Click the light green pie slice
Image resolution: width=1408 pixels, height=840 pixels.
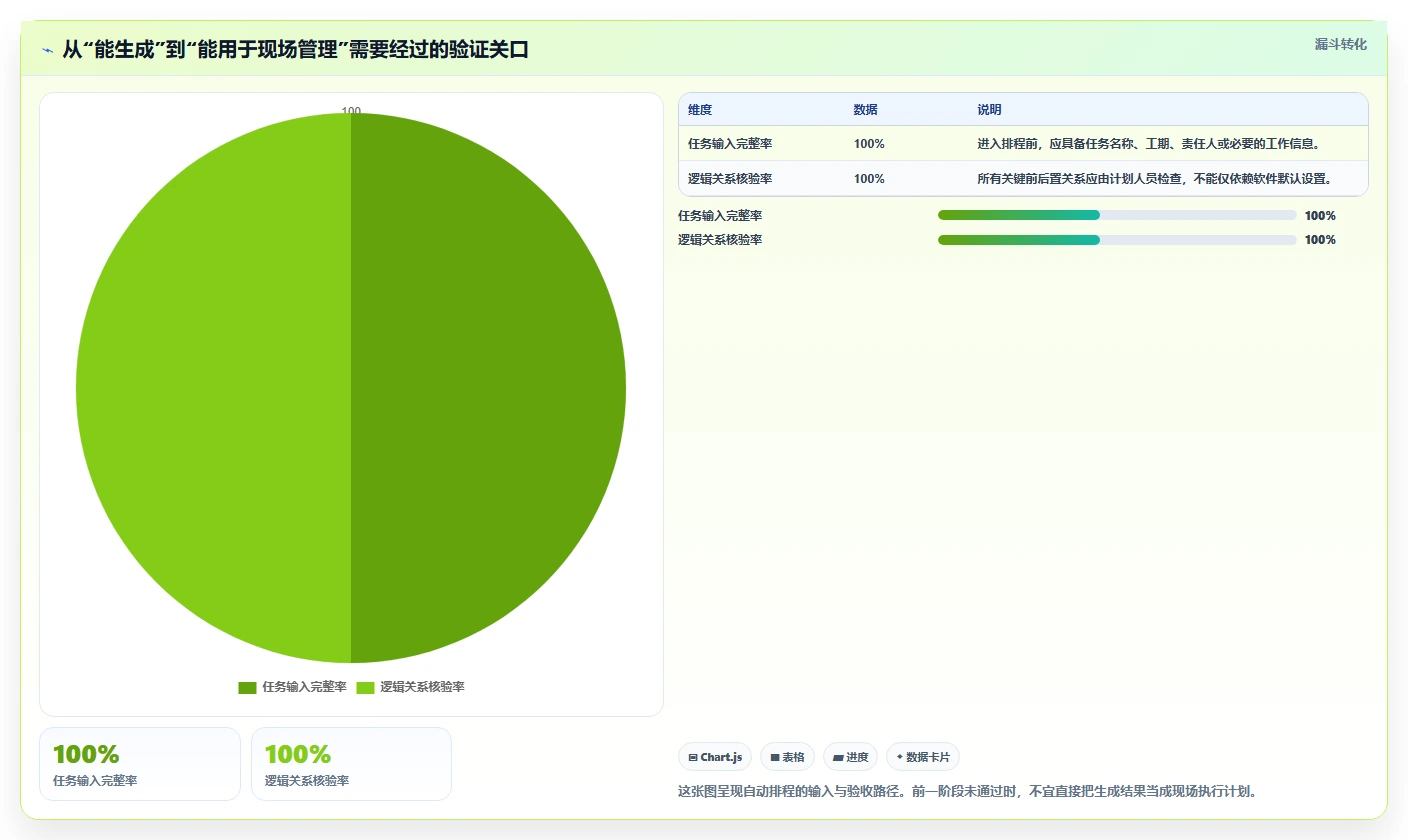214,388
